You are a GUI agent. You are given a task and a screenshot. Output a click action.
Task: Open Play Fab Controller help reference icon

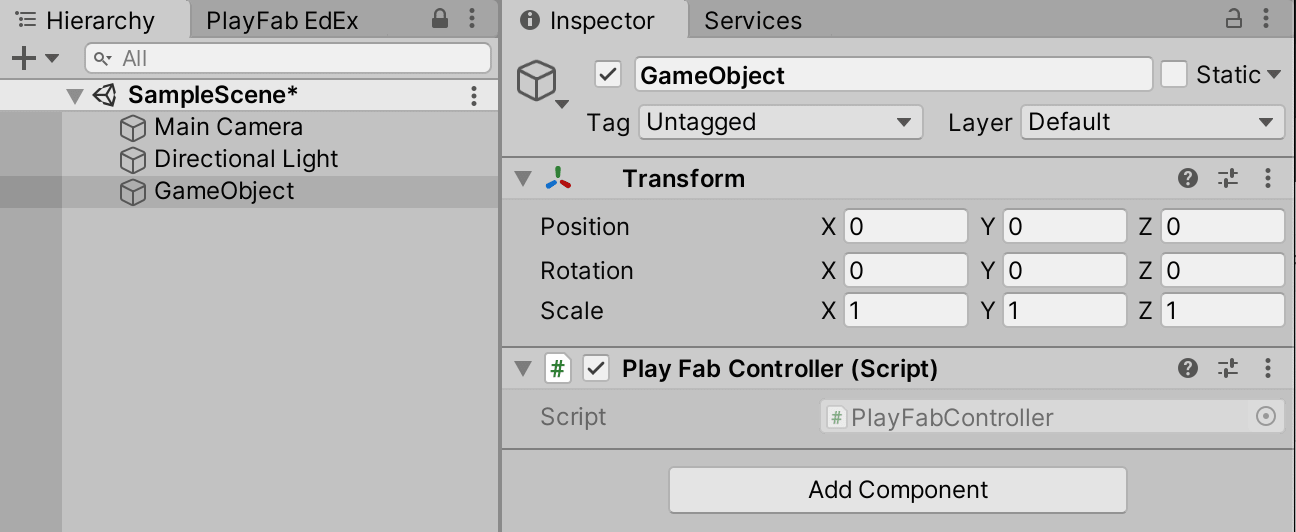tap(1188, 368)
